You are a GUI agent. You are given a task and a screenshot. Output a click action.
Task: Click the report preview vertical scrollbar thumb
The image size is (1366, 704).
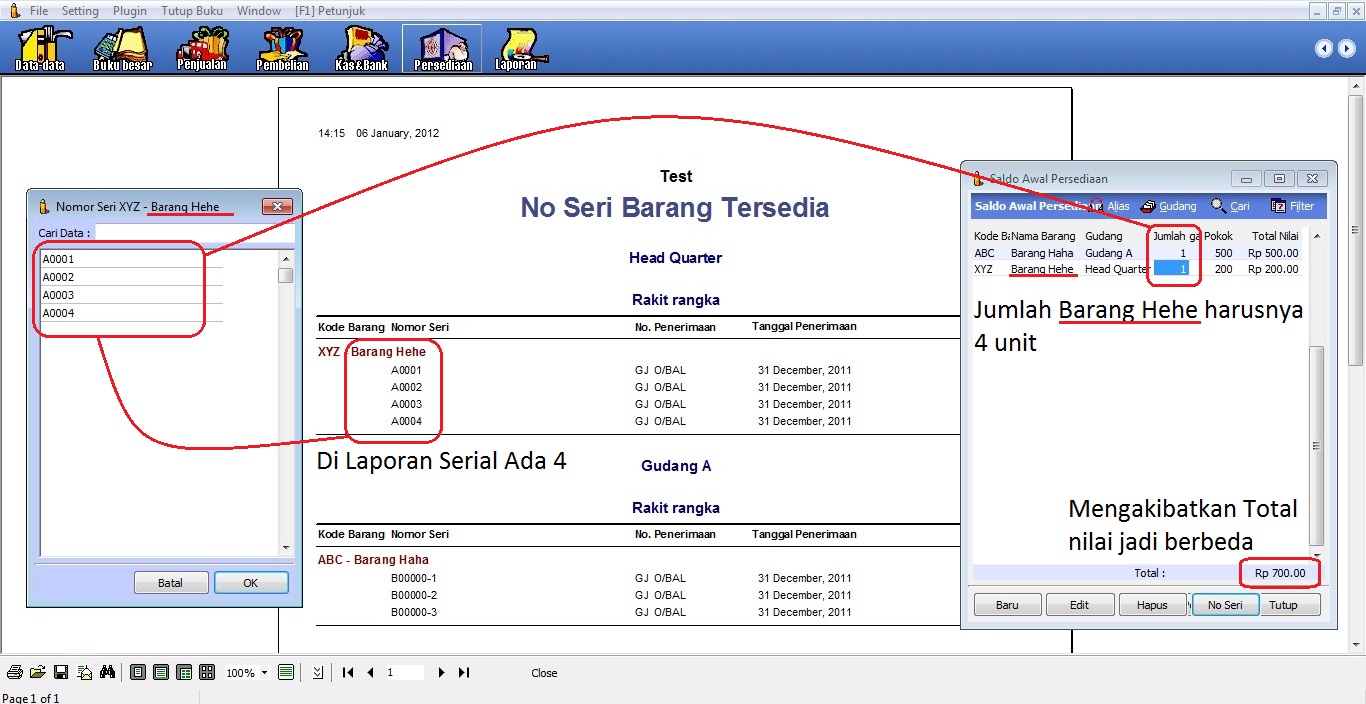(x=1356, y=231)
